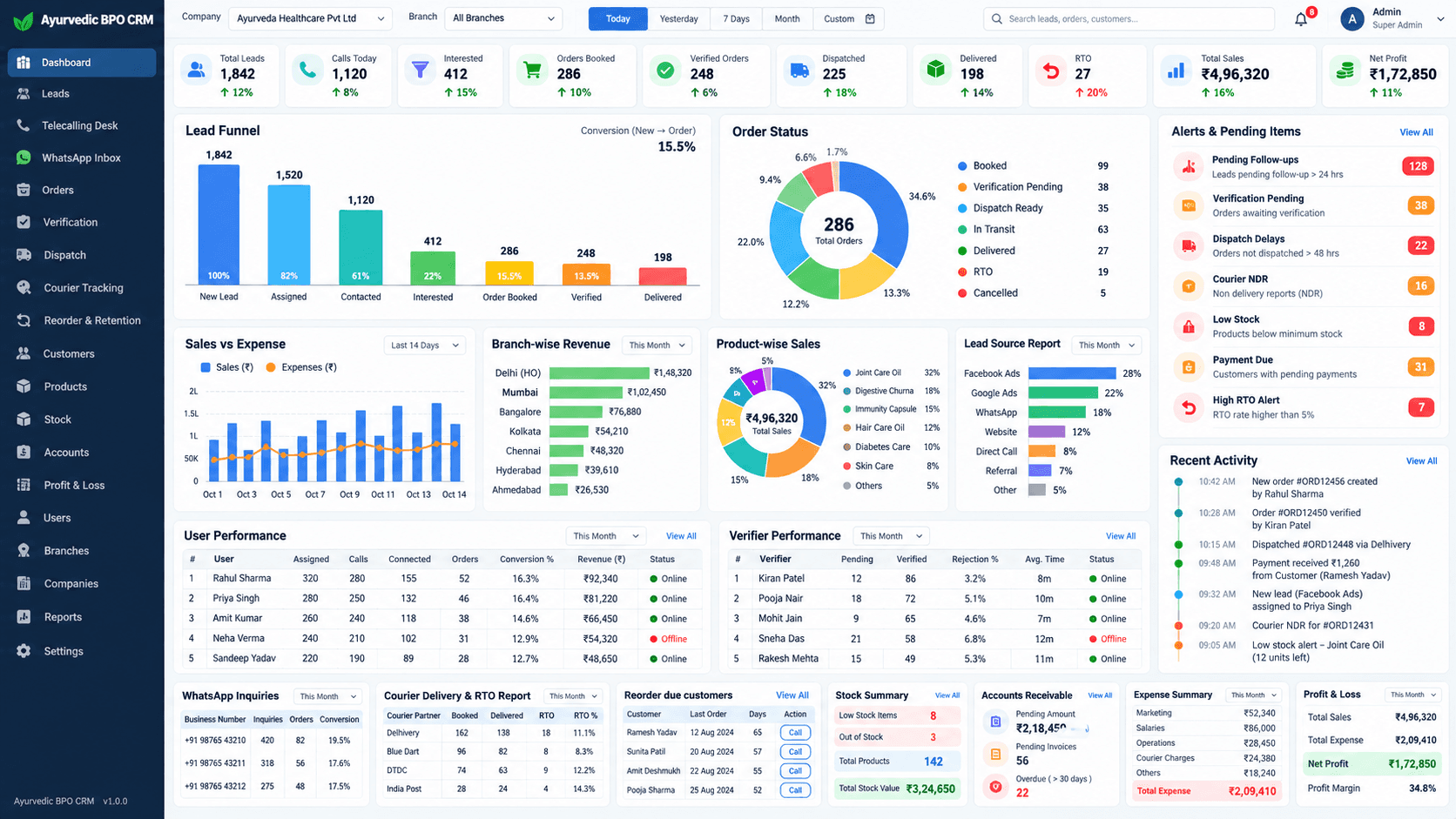Click the Total Leads card icon

(x=197, y=70)
